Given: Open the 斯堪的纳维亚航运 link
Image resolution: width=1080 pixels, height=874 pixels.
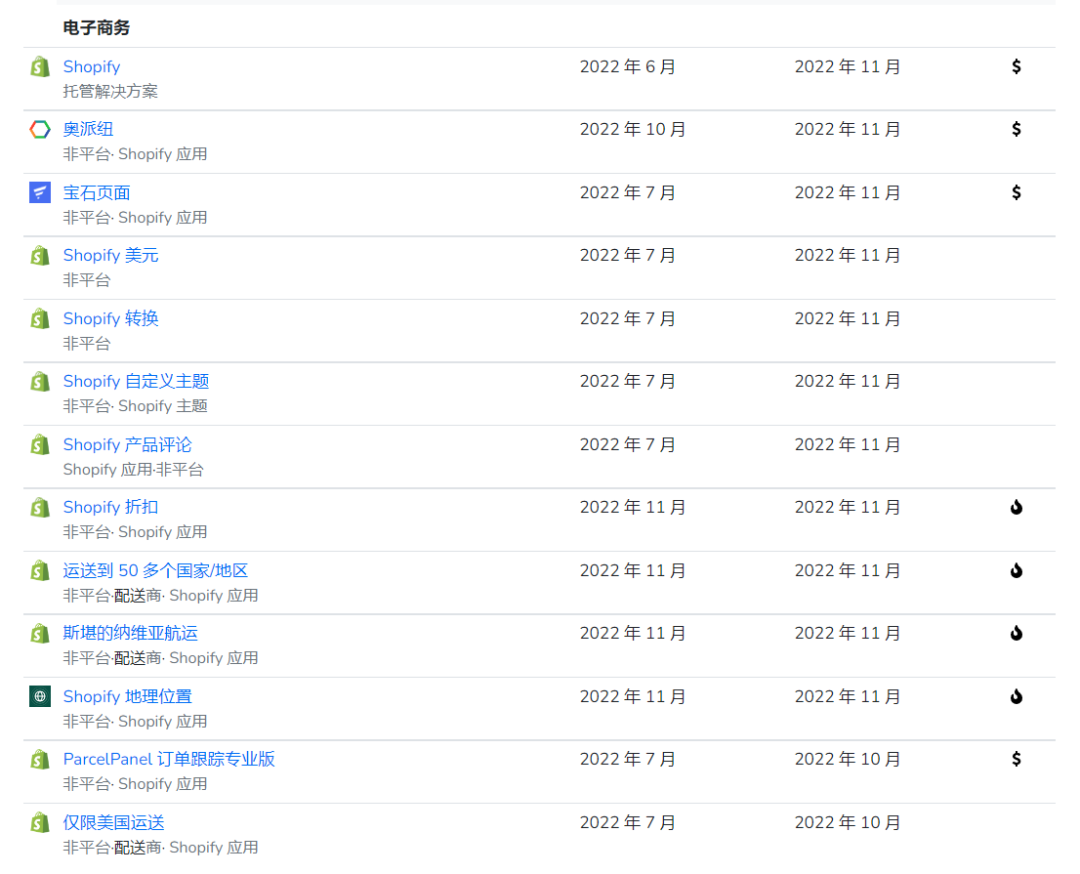Looking at the screenshot, I should (130, 634).
